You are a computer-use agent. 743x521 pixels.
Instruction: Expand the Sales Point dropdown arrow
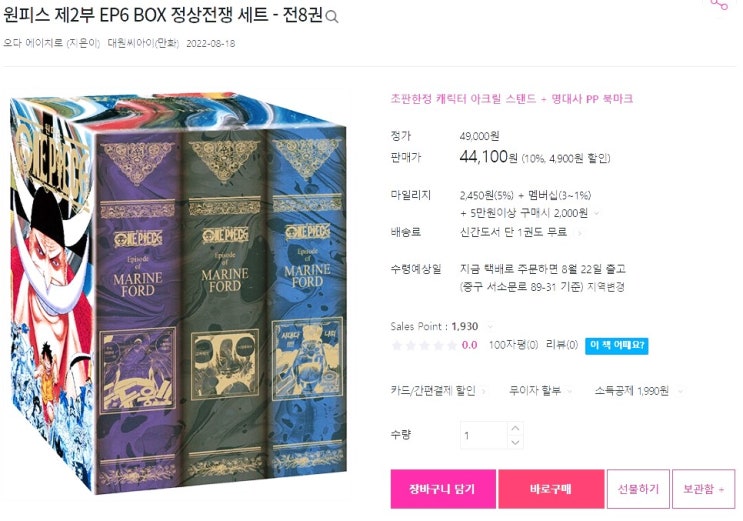[x=490, y=326]
